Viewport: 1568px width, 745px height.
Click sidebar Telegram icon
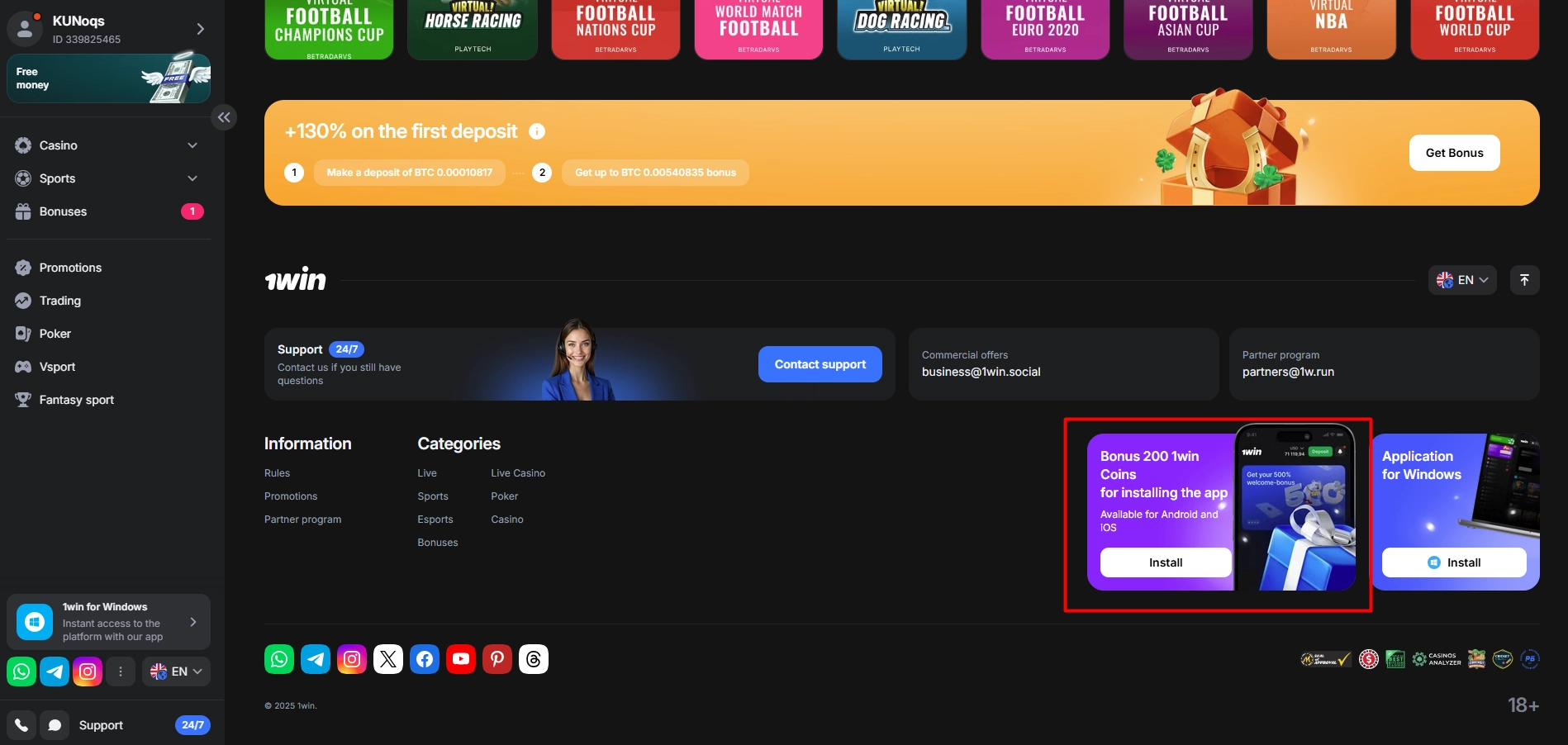[x=55, y=671]
